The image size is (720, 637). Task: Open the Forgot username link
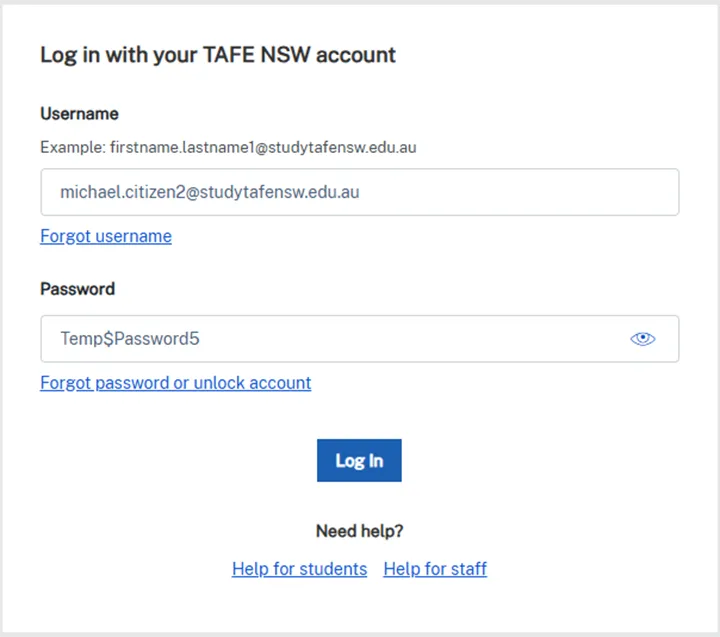point(106,236)
